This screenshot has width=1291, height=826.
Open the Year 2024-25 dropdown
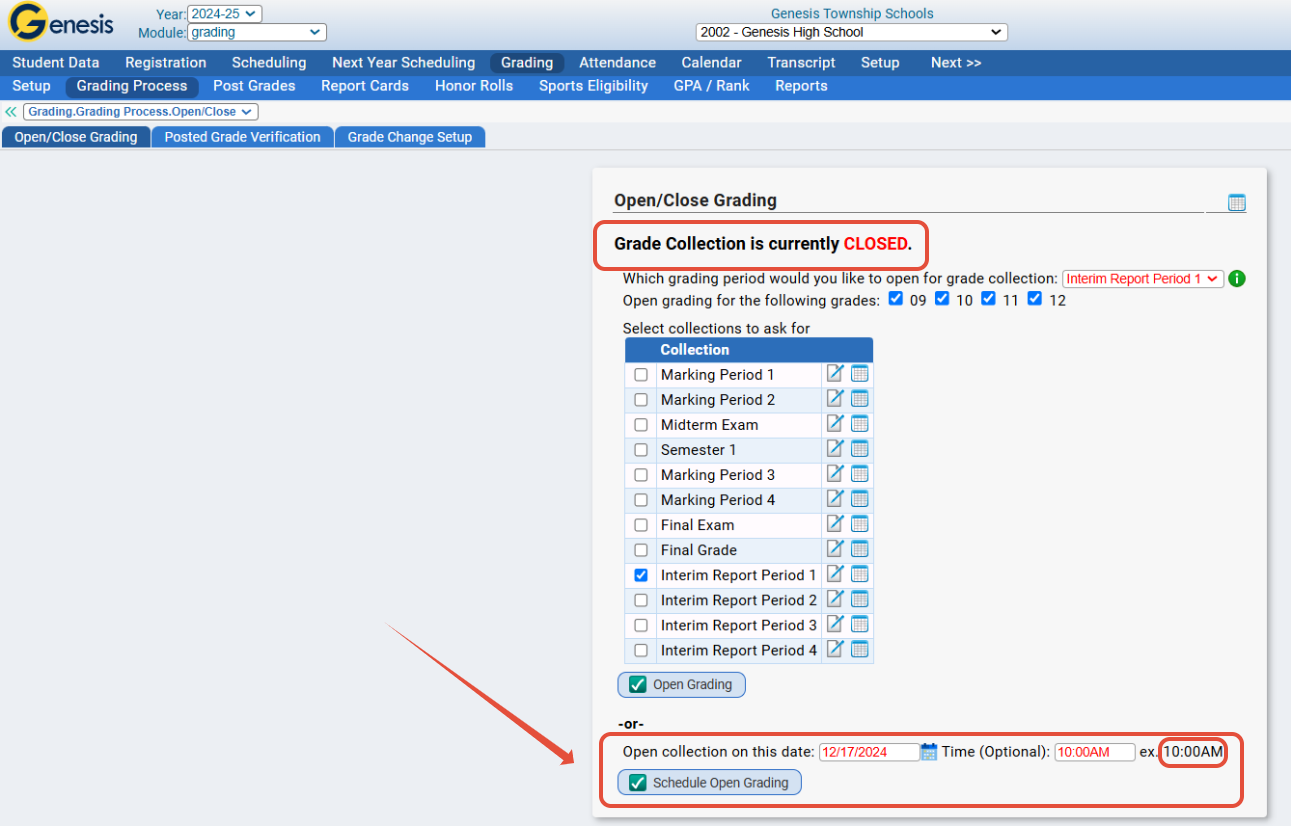(224, 14)
